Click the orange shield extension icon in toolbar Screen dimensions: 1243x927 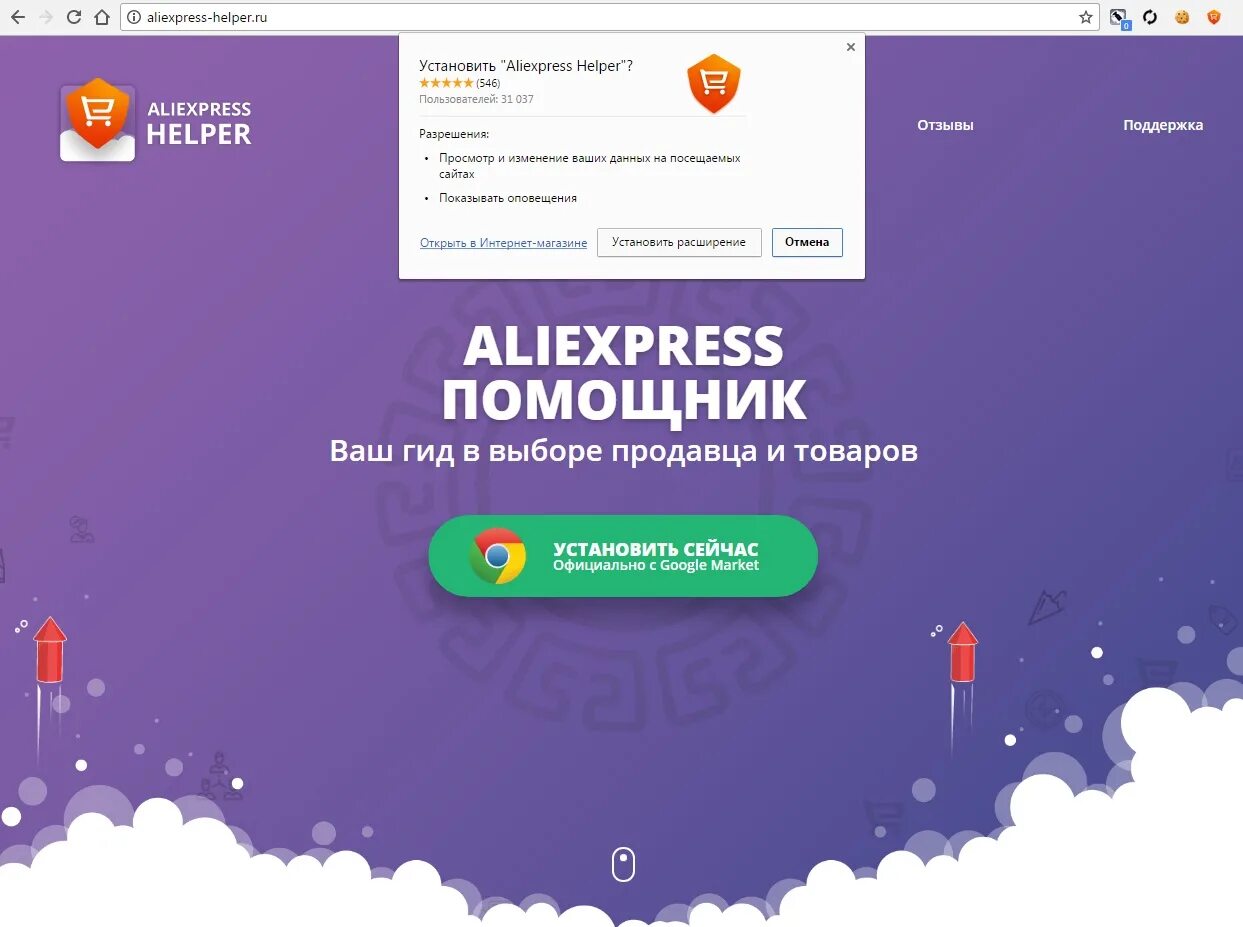click(1213, 17)
